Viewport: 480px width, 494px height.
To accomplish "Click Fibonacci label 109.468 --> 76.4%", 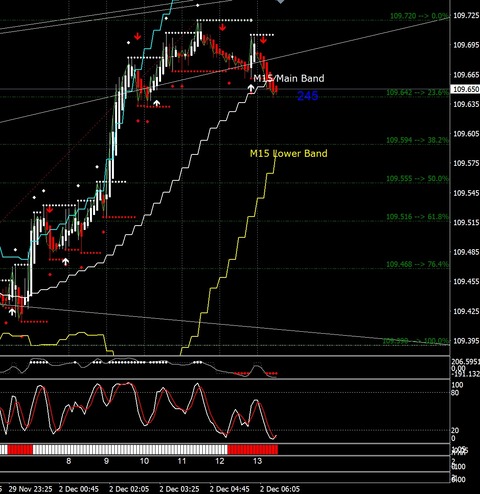I will tap(418, 264).
